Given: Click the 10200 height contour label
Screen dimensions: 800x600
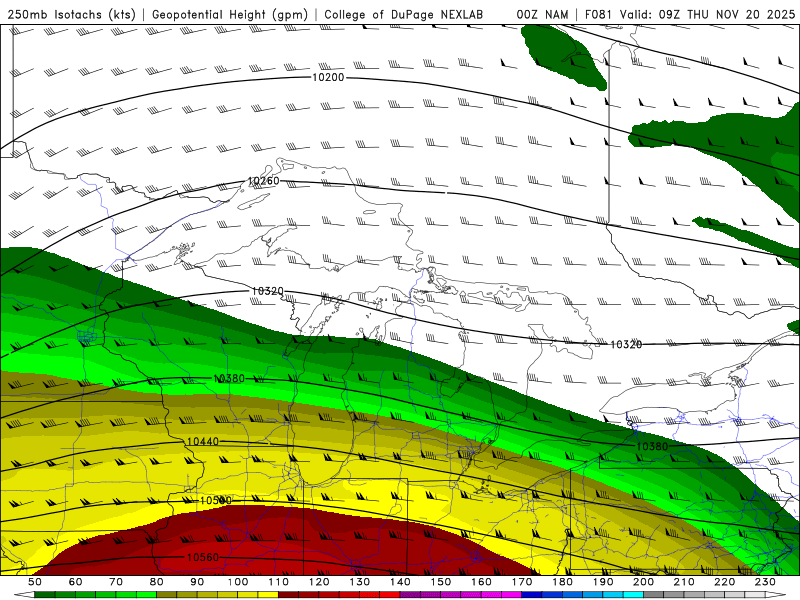Looking at the screenshot, I should [x=328, y=78].
